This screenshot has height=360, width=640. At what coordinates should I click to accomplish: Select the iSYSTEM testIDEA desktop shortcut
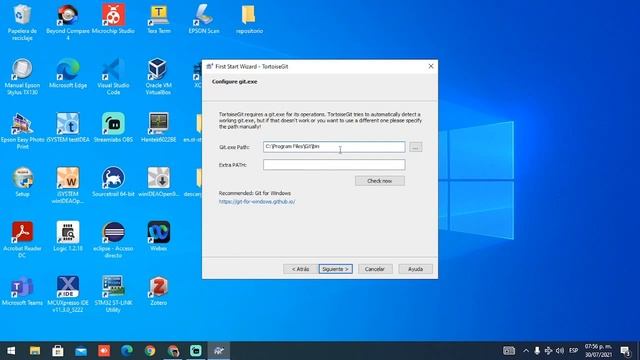pyautogui.click(x=68, y=128)
